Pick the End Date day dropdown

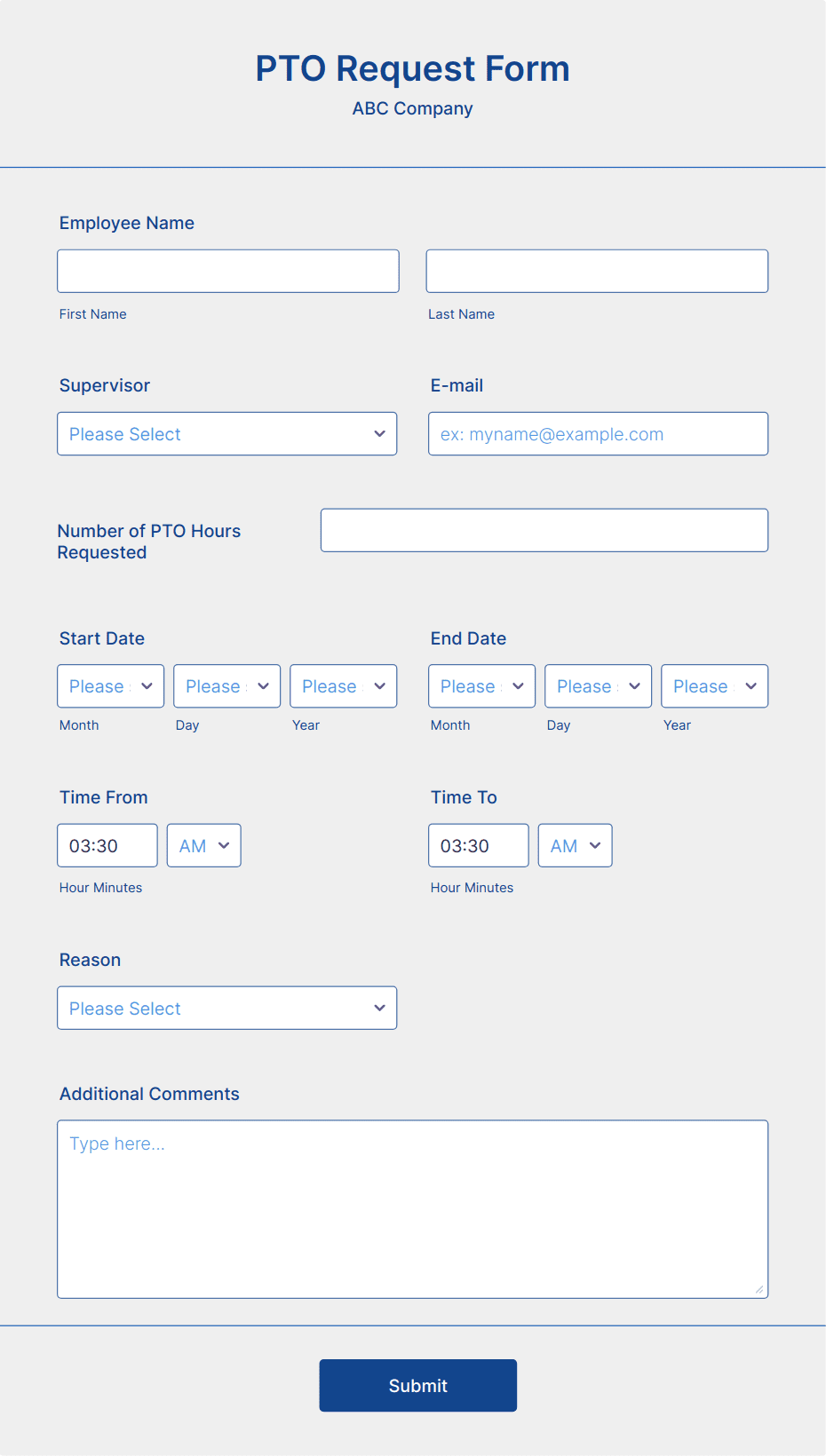click(599, 686)
